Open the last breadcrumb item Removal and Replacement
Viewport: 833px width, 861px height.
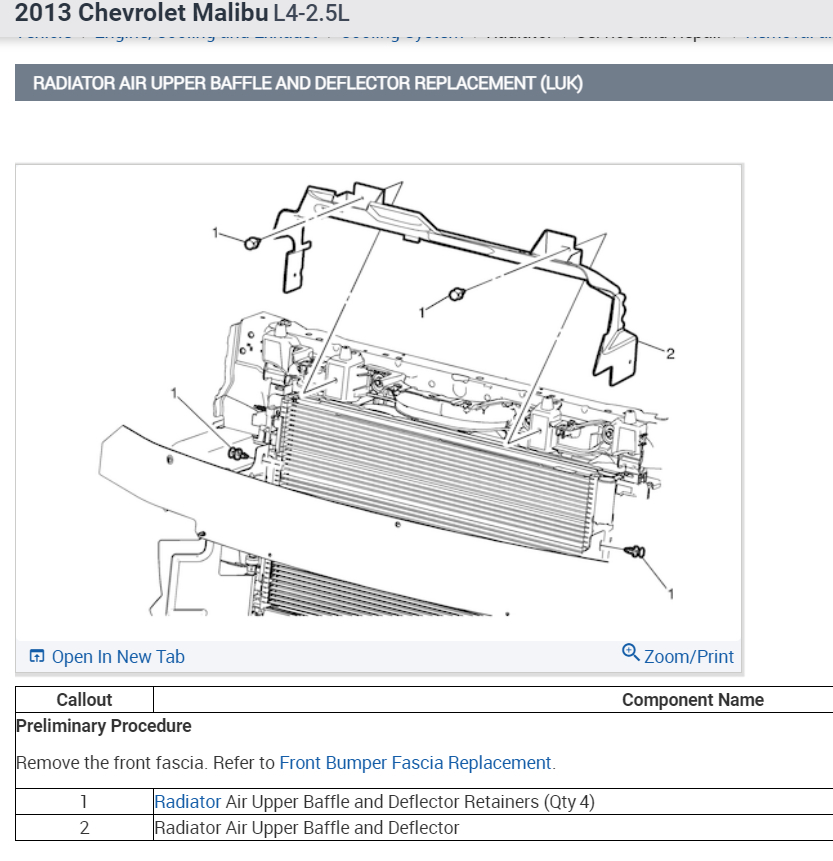[x=790, y=33]
